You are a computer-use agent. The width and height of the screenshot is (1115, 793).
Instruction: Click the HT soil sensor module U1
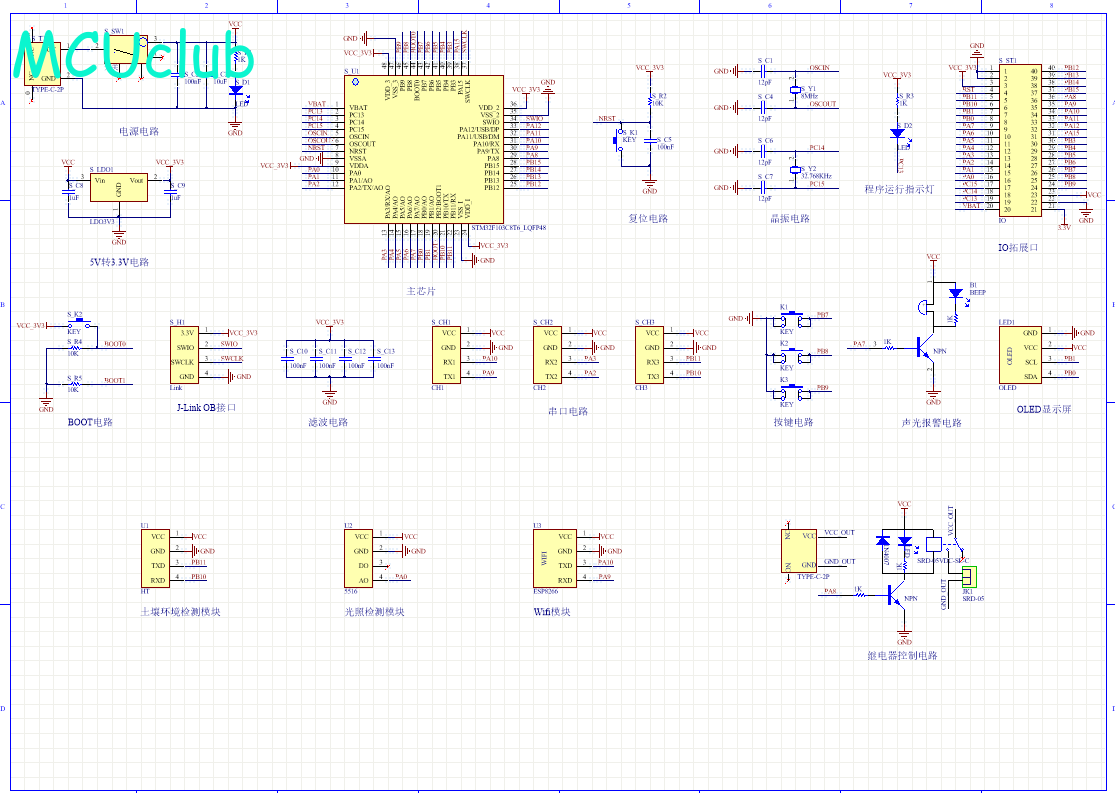click(x=155, y=558)
